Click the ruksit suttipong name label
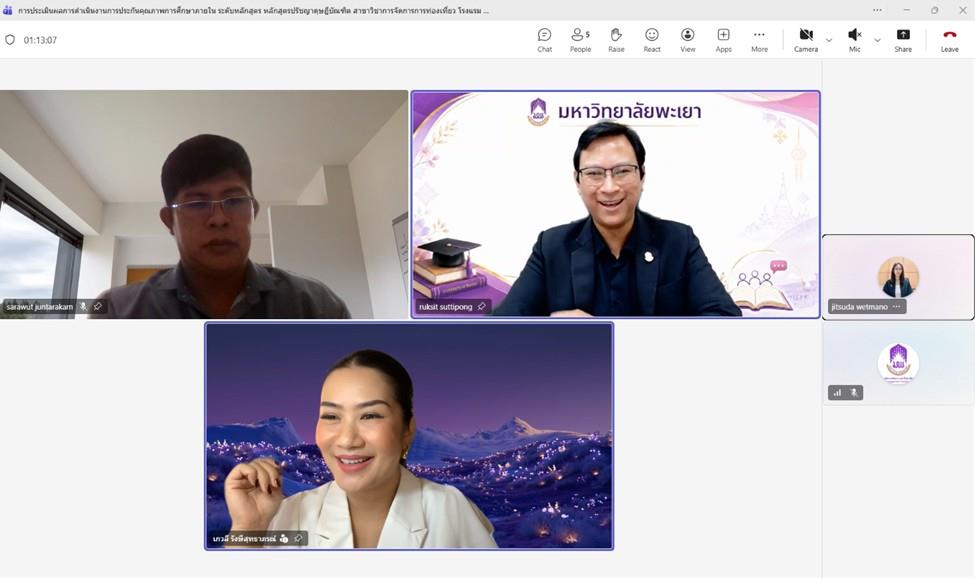The image size is (975, 579). click(x=445, y=307)
